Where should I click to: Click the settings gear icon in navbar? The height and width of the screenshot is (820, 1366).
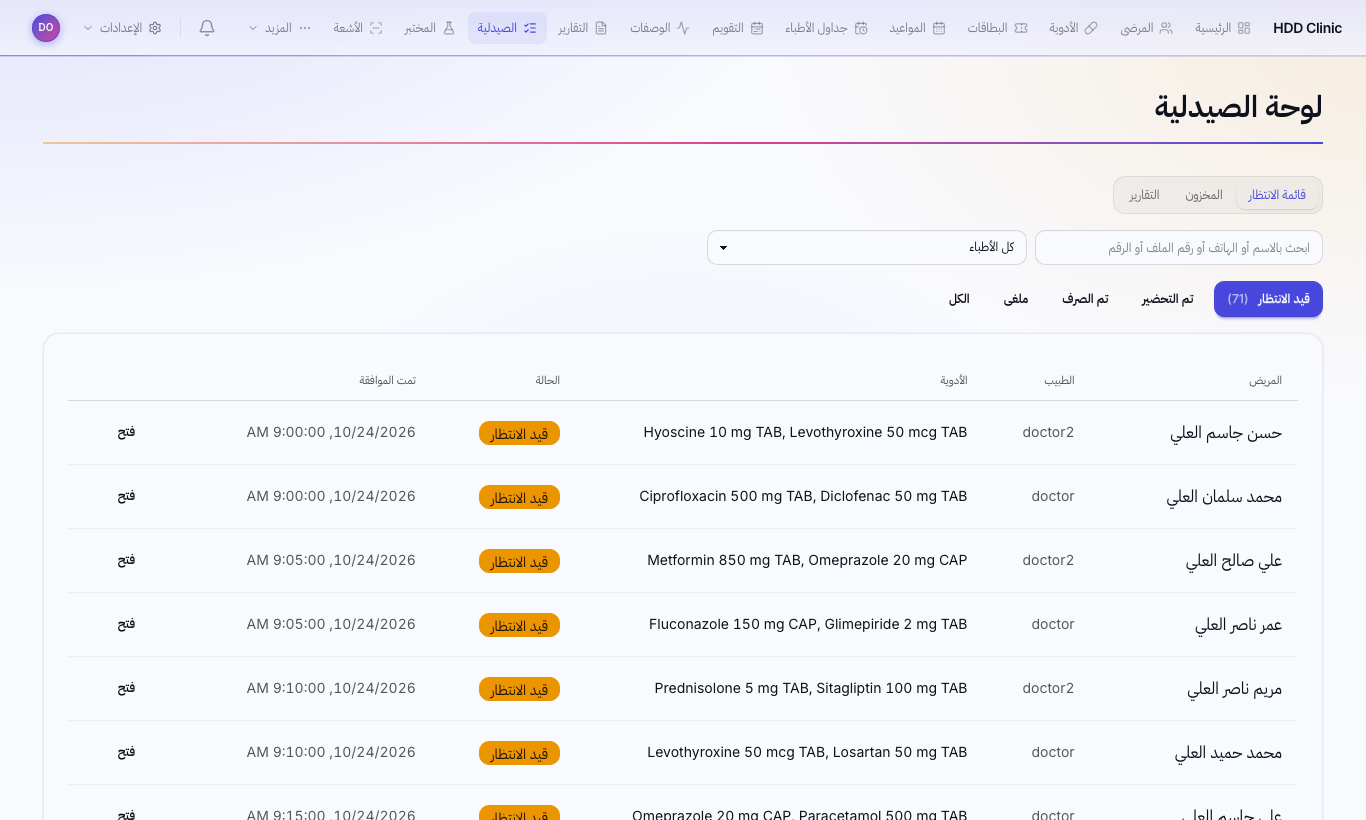(155, 28)
